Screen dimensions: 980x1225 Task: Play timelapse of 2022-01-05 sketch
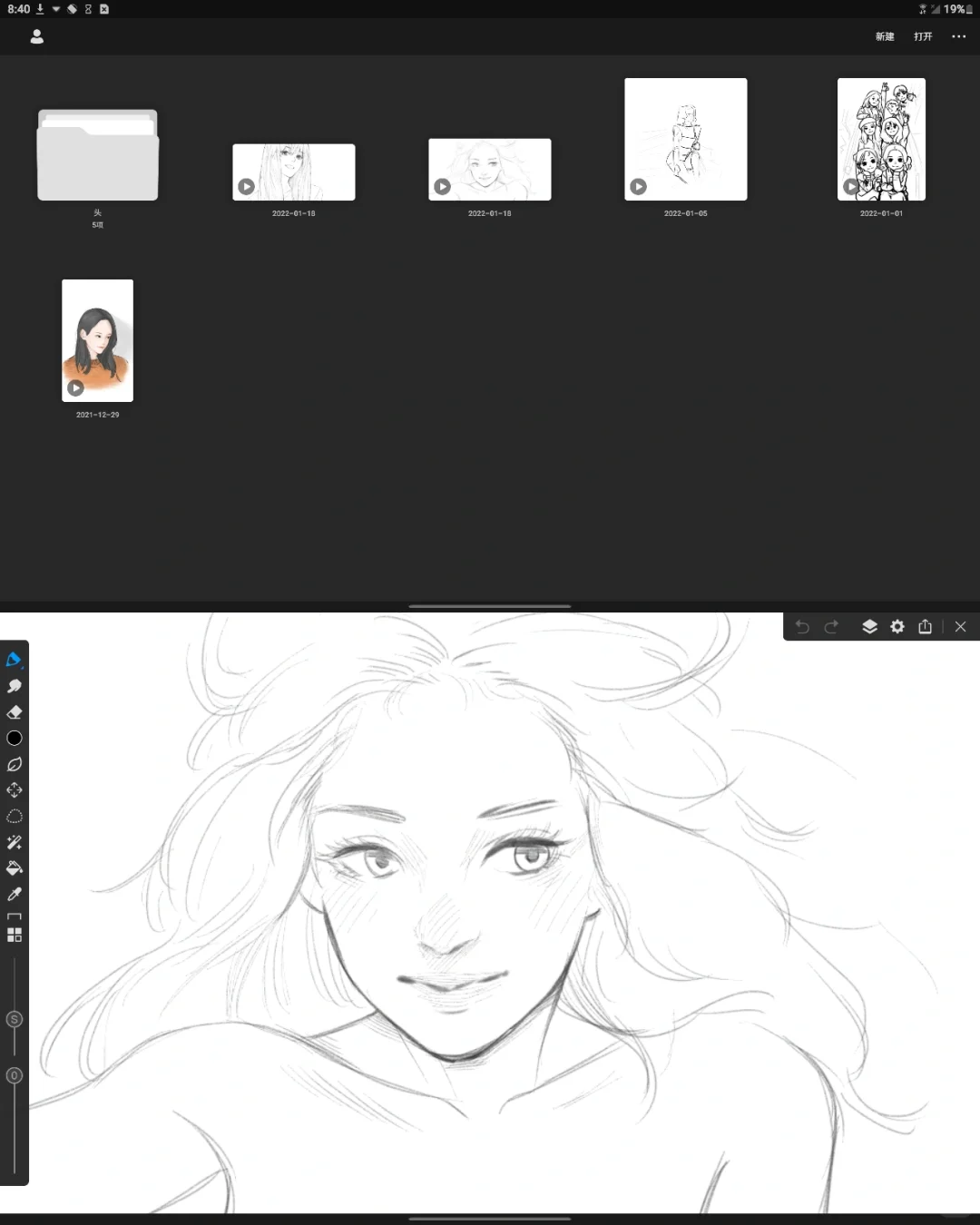[639, 186]
